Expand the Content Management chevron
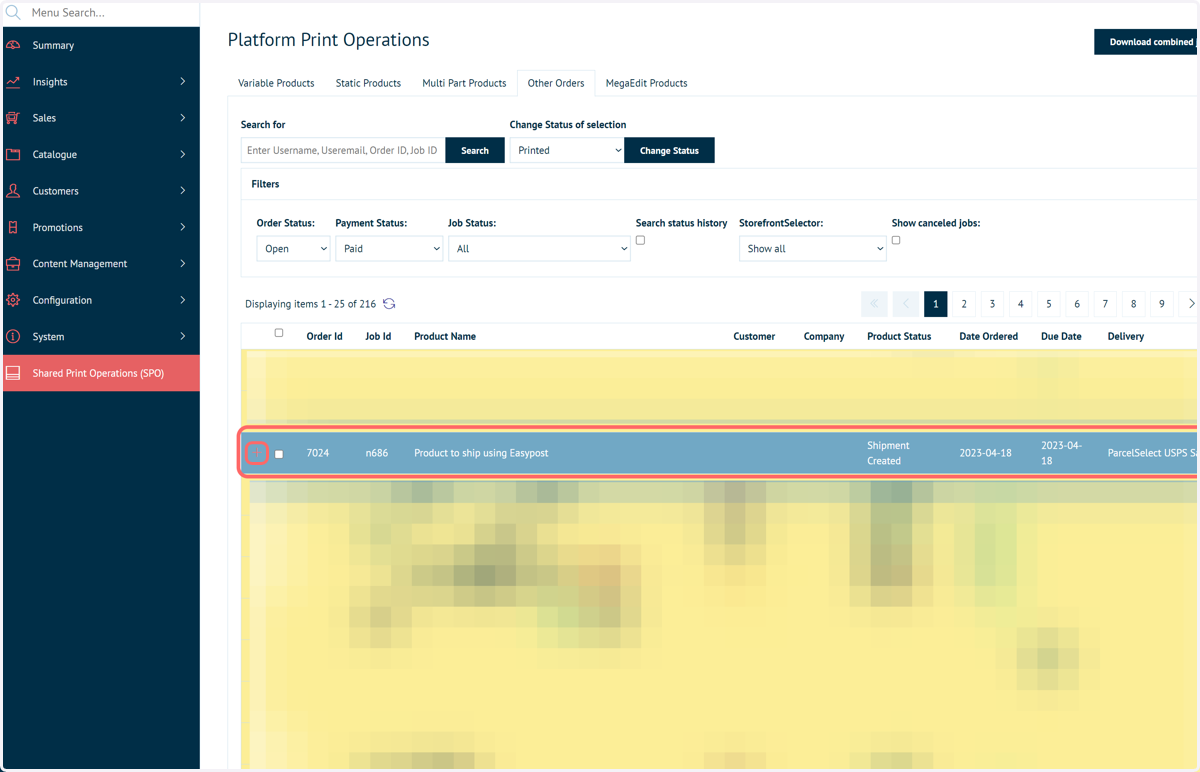This screenshot has width=1200, height=772. [x=183, y=264]
